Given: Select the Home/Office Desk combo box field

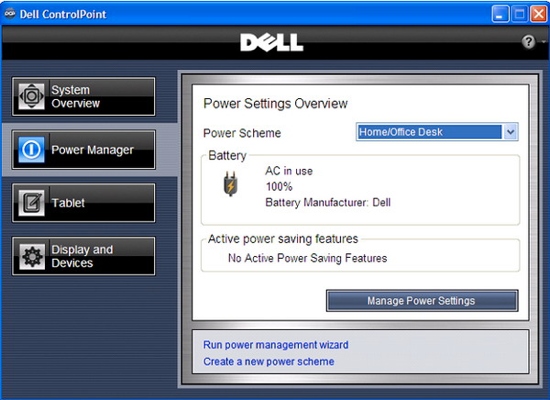Looking at the screenshot, I should click(437, 132).
